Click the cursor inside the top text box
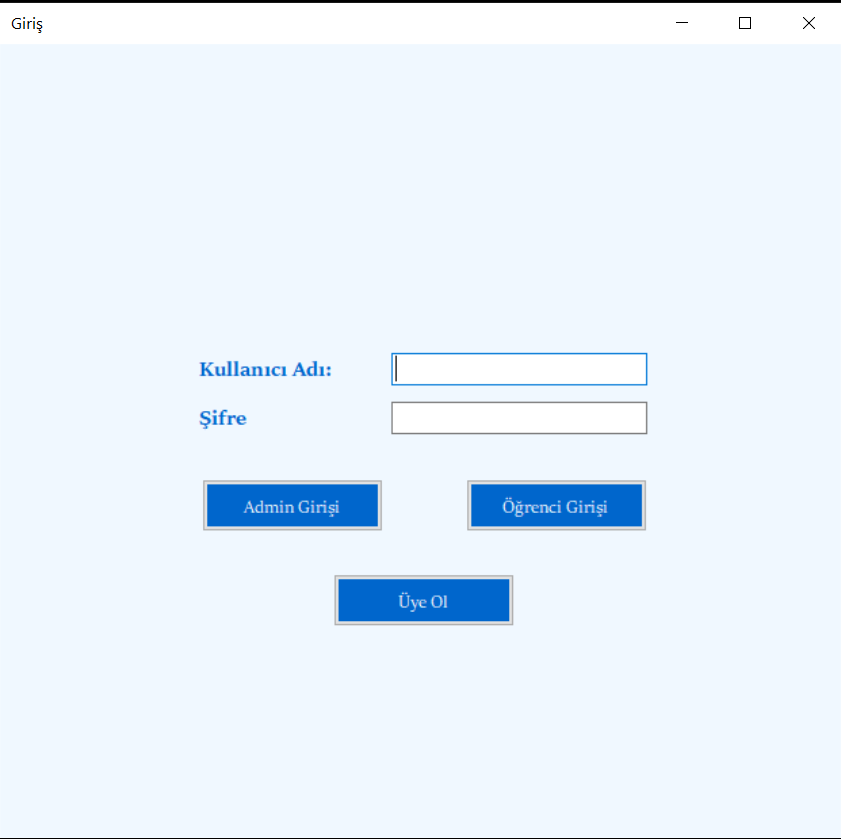This screenshot has width=841, height=839. [x=398, y=368]
